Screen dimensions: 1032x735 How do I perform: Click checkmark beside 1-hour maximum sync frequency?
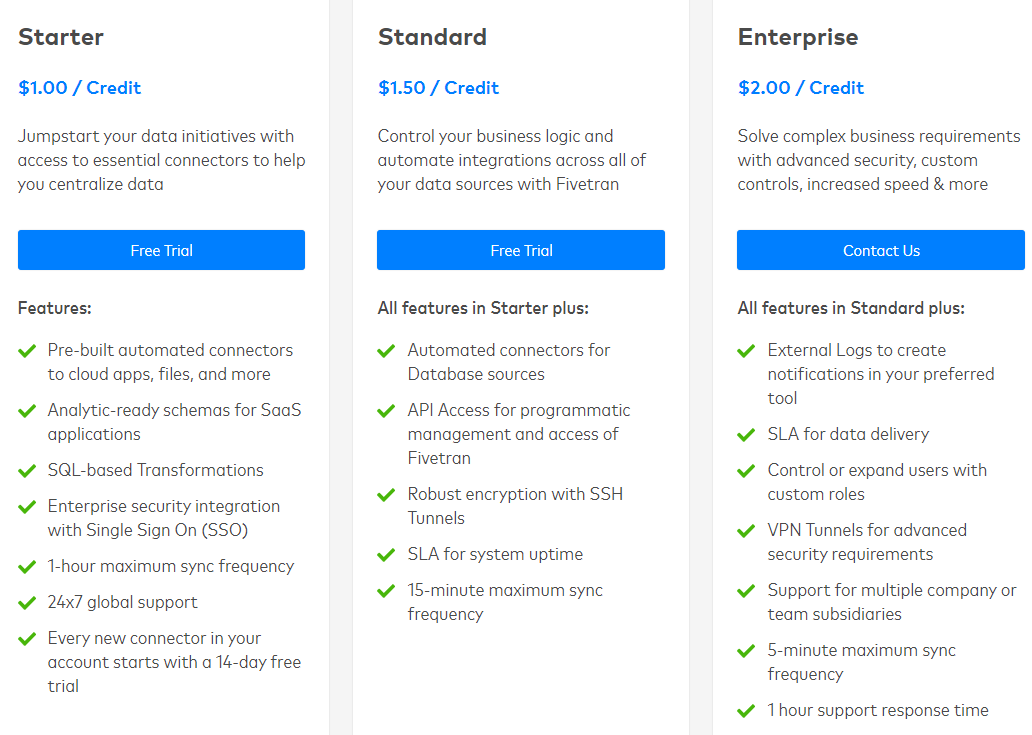[x=28, y=567]
